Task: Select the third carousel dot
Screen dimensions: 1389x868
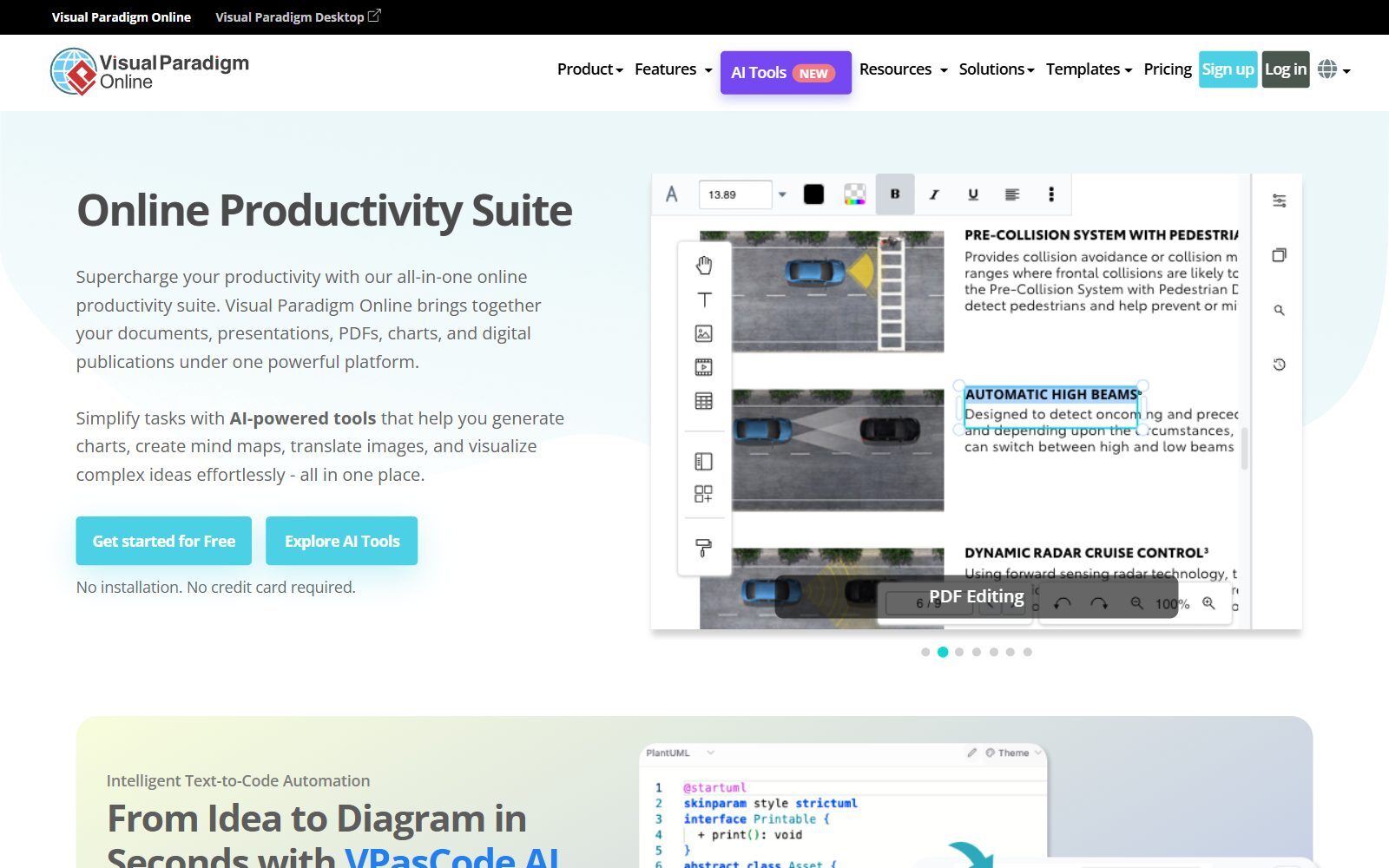Action: 959,652
